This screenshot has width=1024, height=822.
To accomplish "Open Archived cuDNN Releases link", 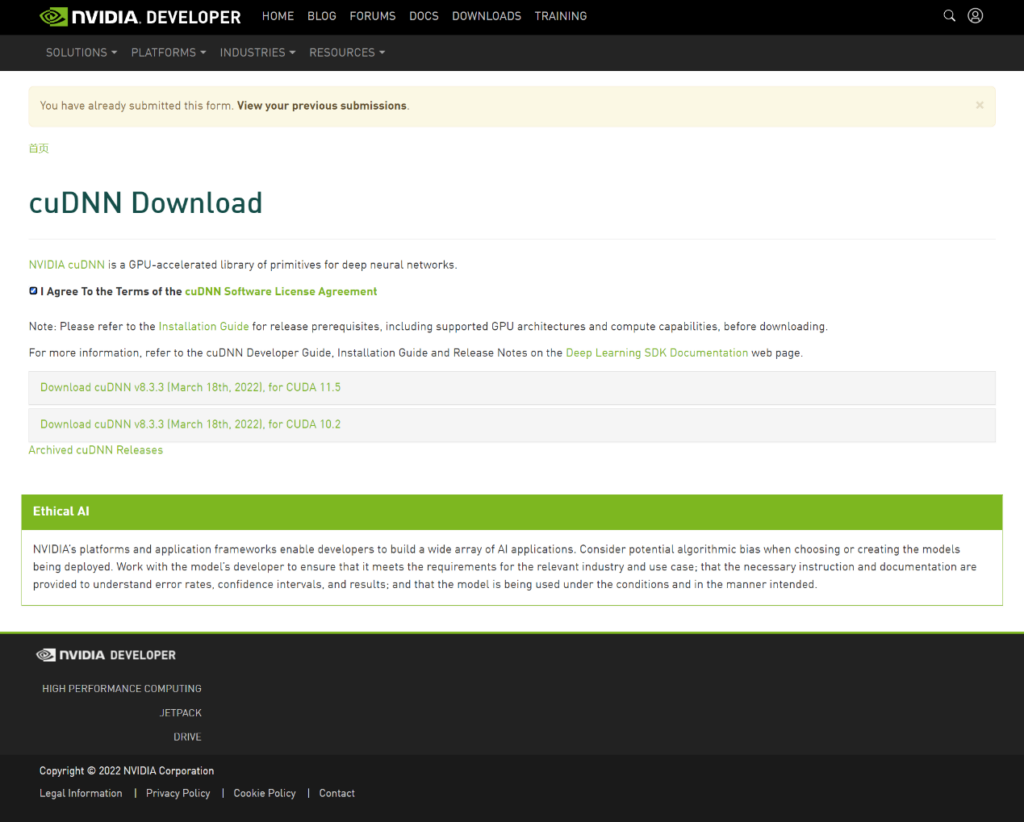I will point(95,450).
